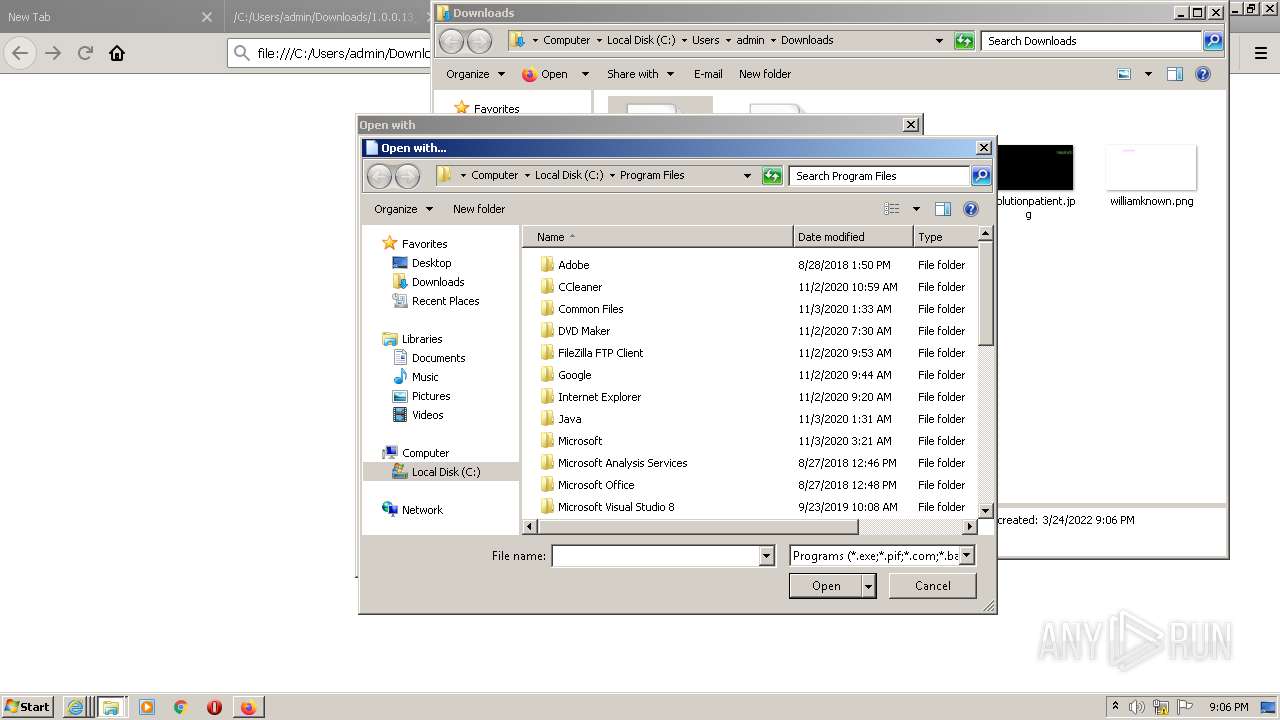Select the Java folder

point(569,419)
